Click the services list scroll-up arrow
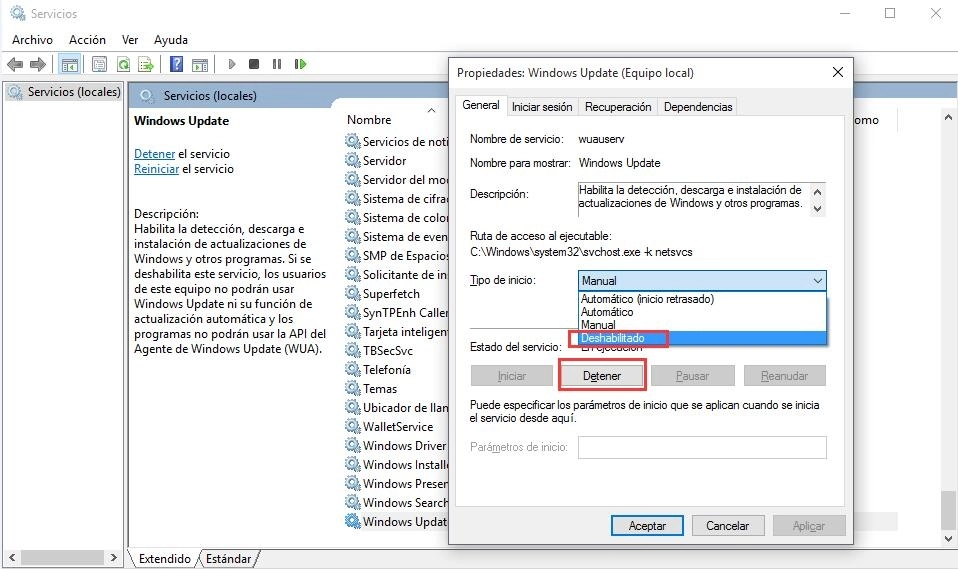958x569 pixels. (x=948, y=117)
